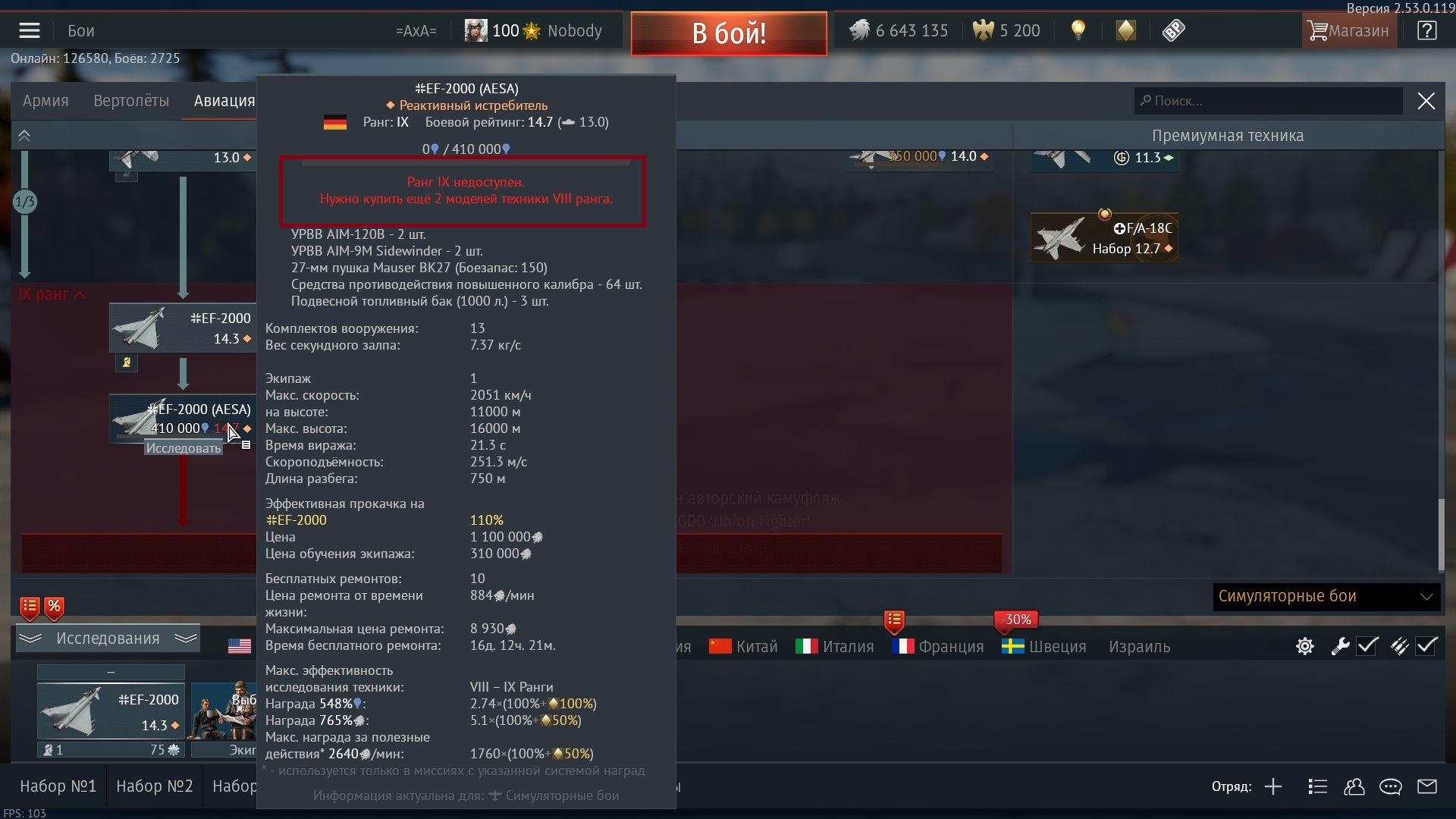Open the chat bubble icon
The width and height of the screenshot is (1456, 819).
point(1390,786)
